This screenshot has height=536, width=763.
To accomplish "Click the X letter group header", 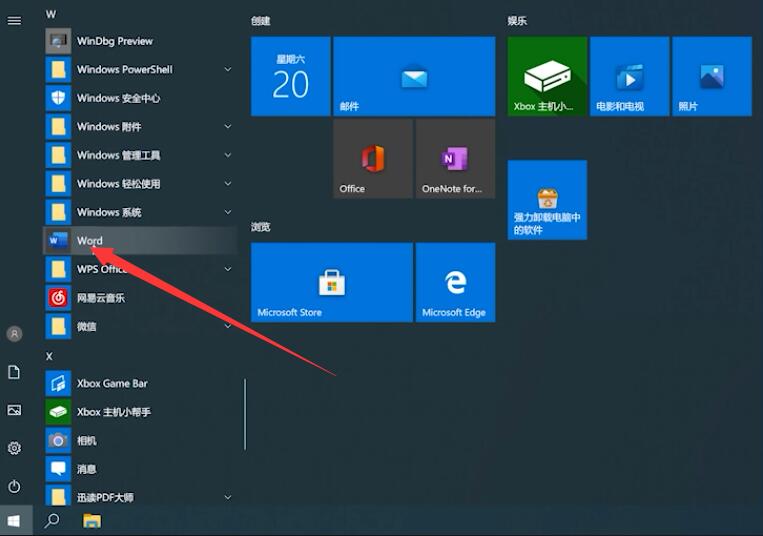I will pyautogui.click(x=49, y=356).
